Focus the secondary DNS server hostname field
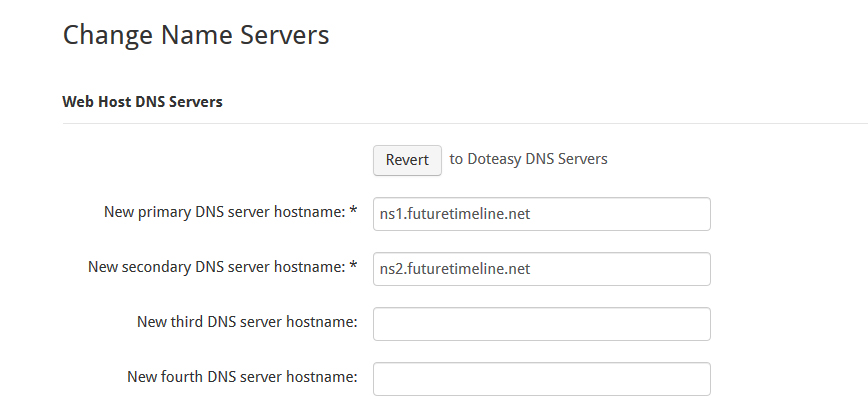The image size is (868, 416). click(542, 269)
